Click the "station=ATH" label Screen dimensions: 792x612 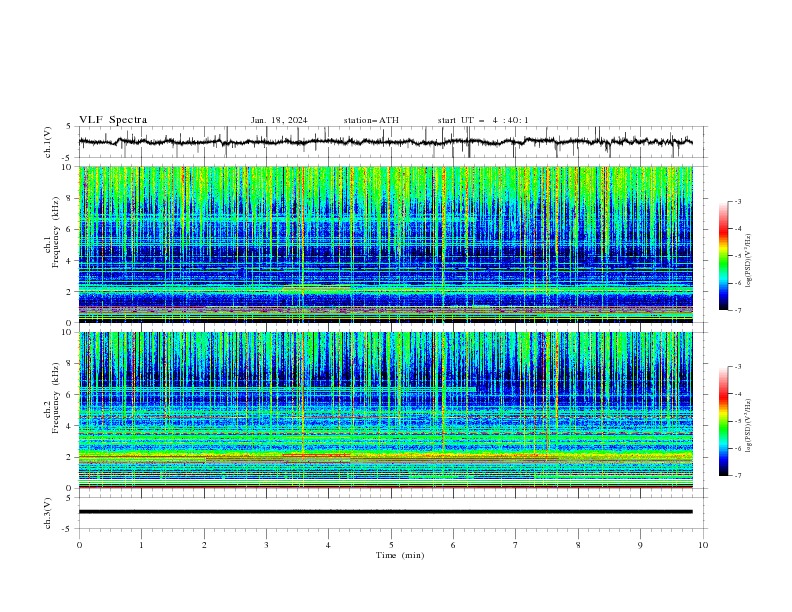pos(371,120)
